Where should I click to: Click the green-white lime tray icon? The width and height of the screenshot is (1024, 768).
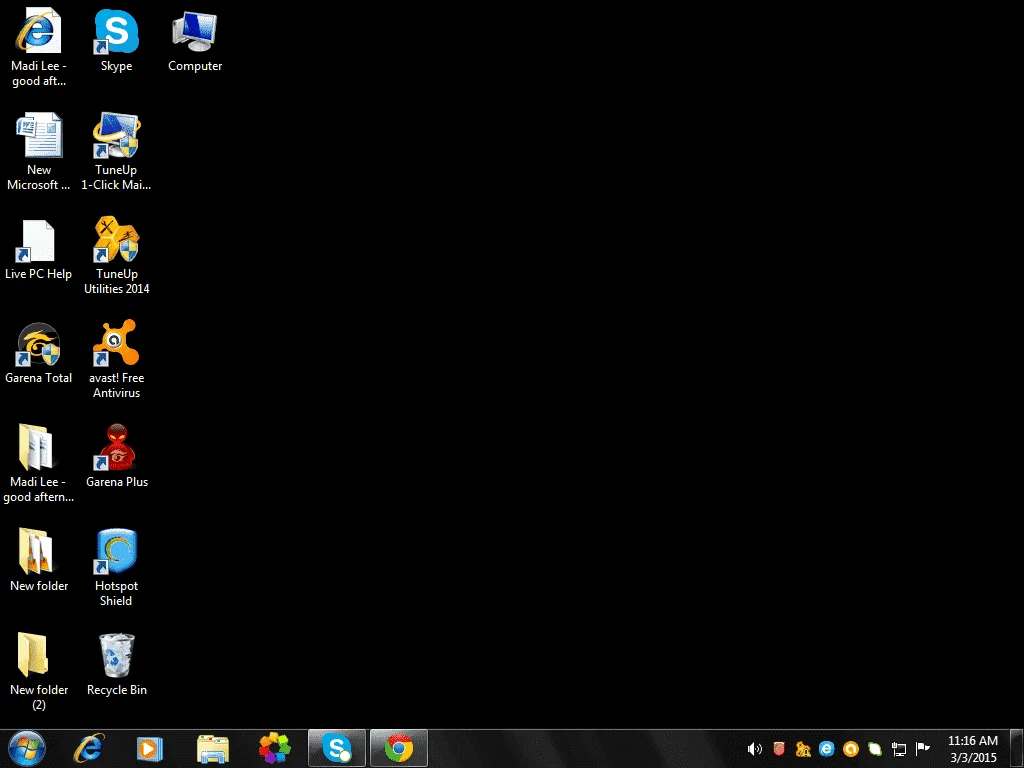pyautogui.click(x=874, y=749)
